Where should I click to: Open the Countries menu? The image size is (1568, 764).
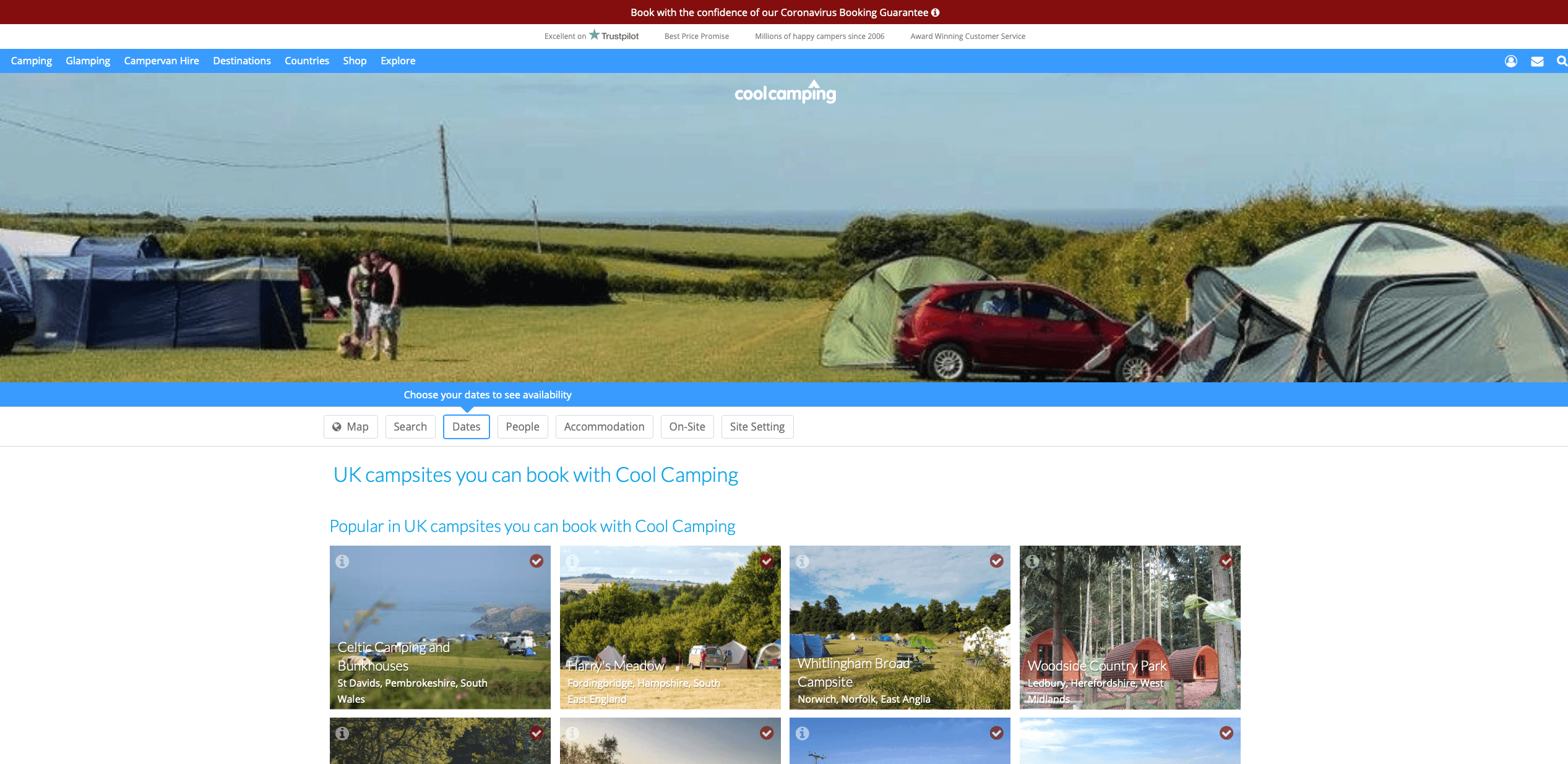tap(307, 61)
